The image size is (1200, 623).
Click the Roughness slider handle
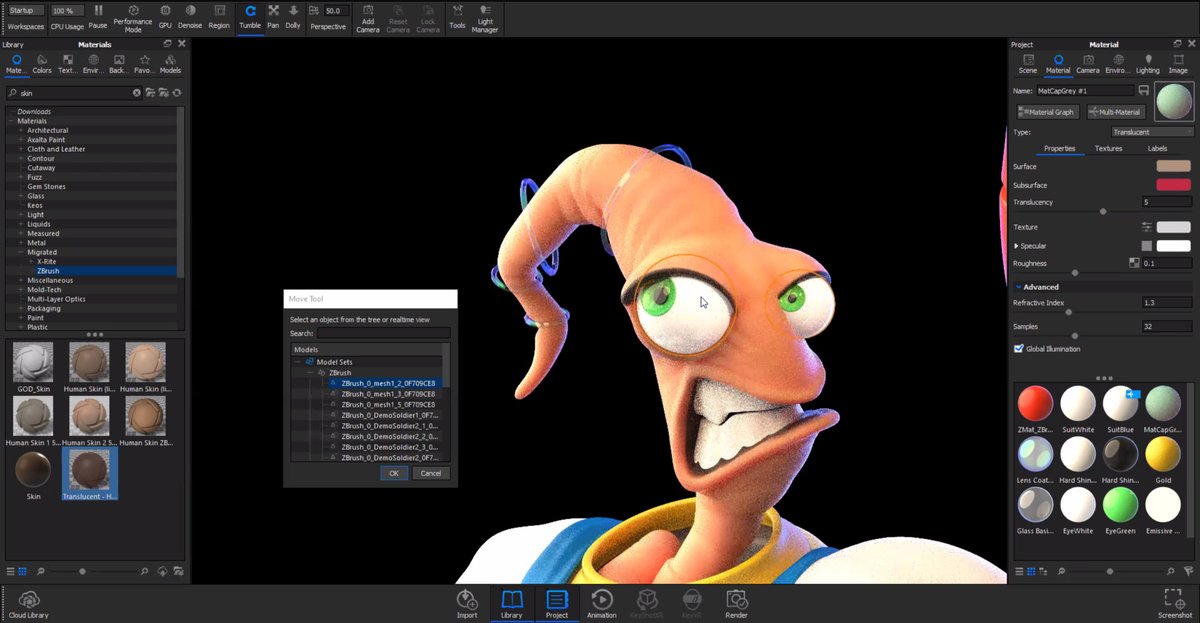pyautogui.click(x=1075, y=272)
